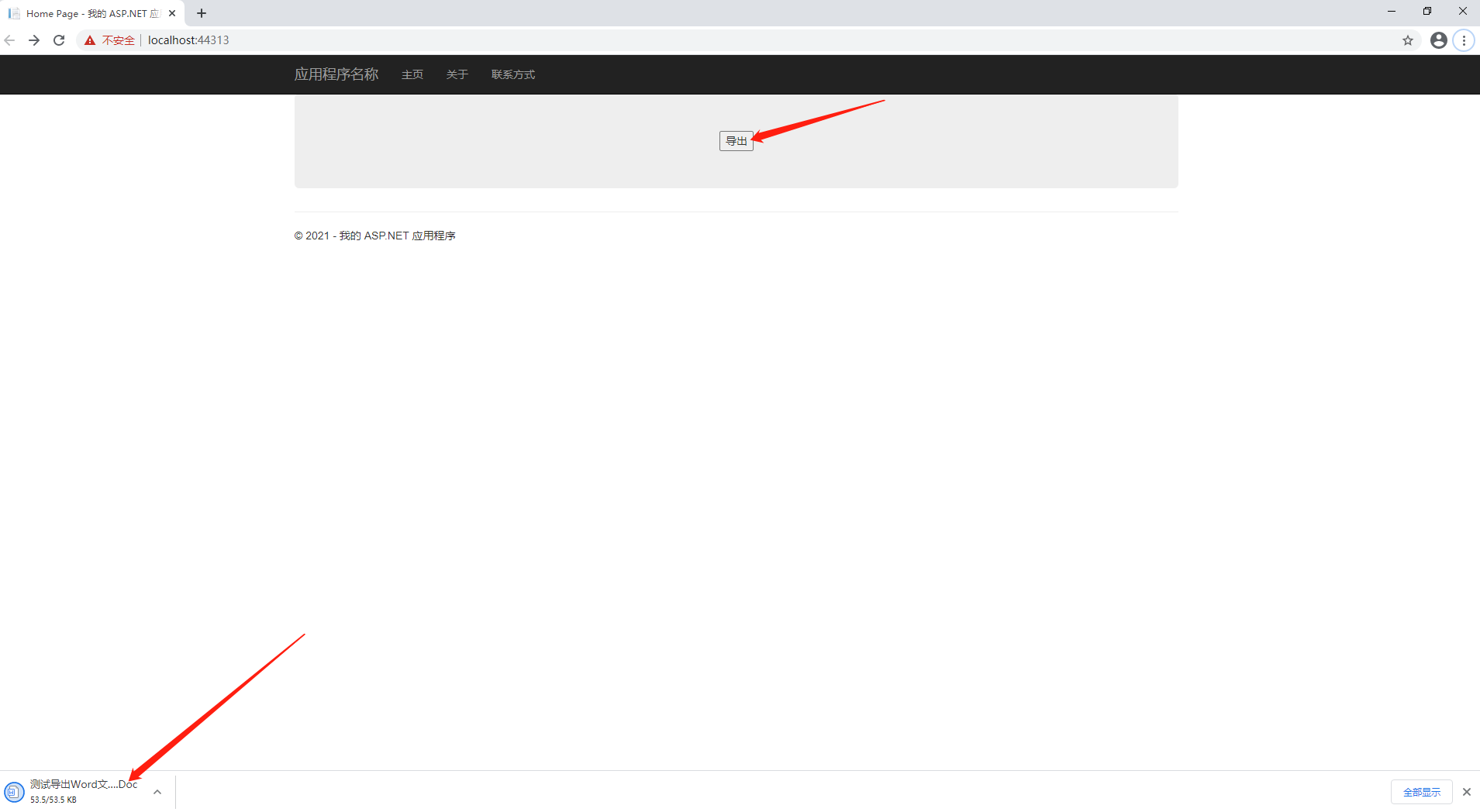
Task: Click the 全部显示 show all downloads button
Action: (x=1422, y=792)
